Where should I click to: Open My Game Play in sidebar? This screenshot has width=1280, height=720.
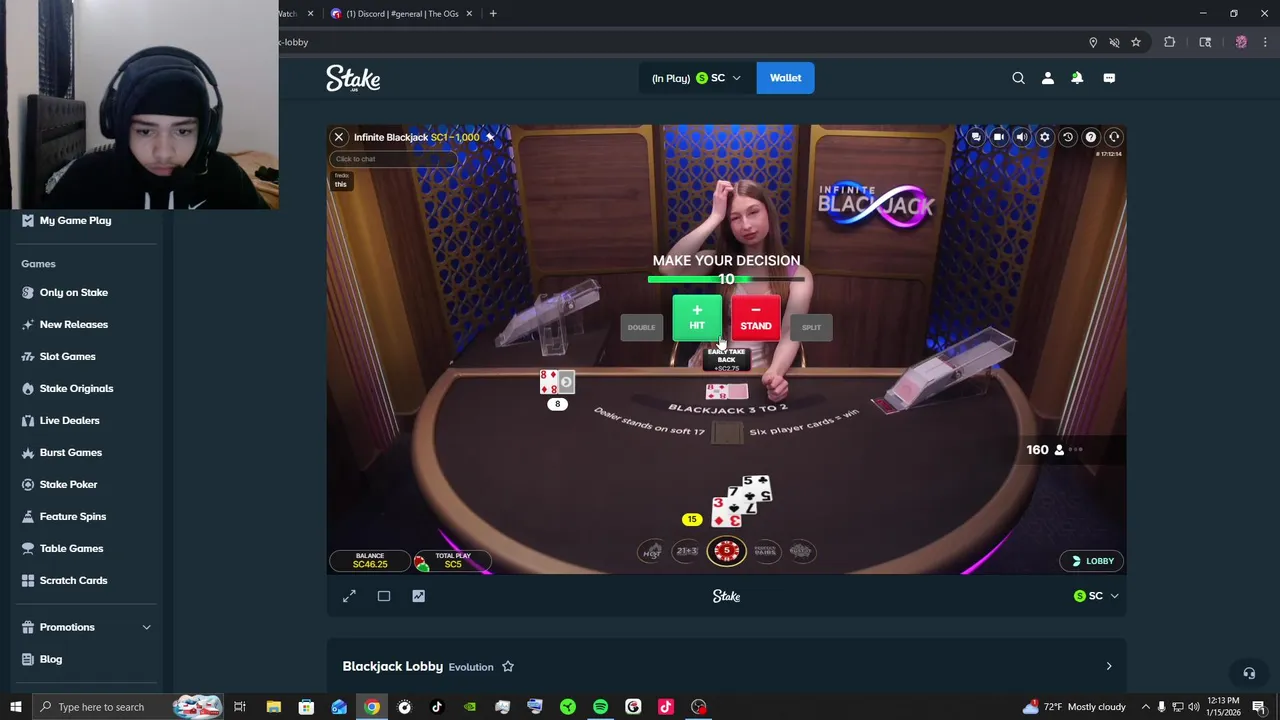pos(75,220)
